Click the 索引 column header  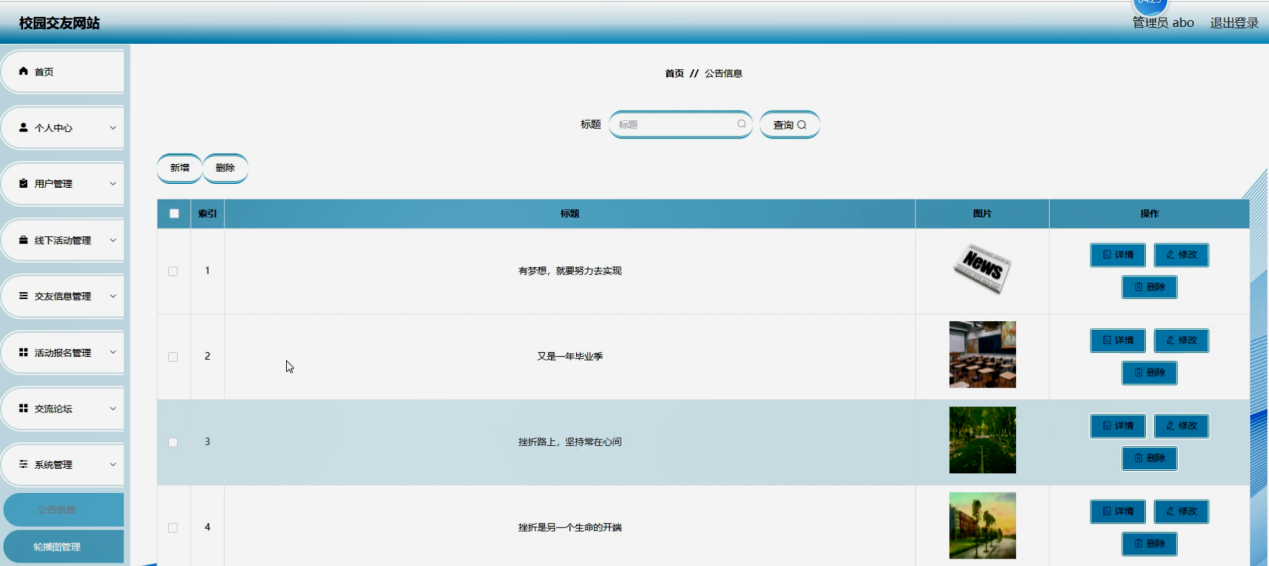pyautogui.click(x=208, y=214)
